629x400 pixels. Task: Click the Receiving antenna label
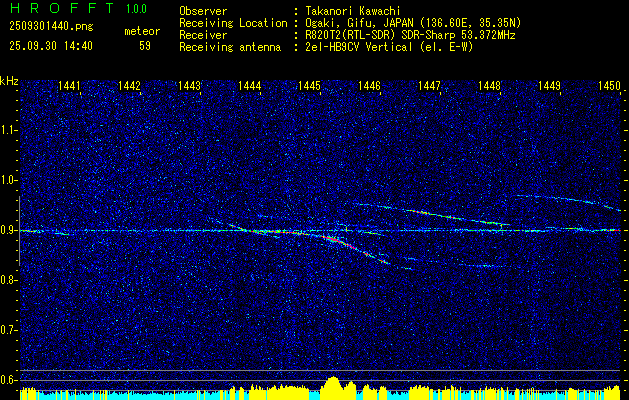[230, 47]
